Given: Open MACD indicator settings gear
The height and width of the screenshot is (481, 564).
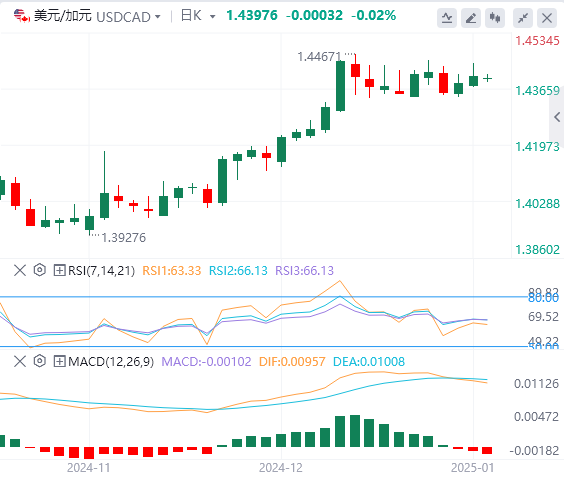Looking at the screenshot, I should point(40,361).
